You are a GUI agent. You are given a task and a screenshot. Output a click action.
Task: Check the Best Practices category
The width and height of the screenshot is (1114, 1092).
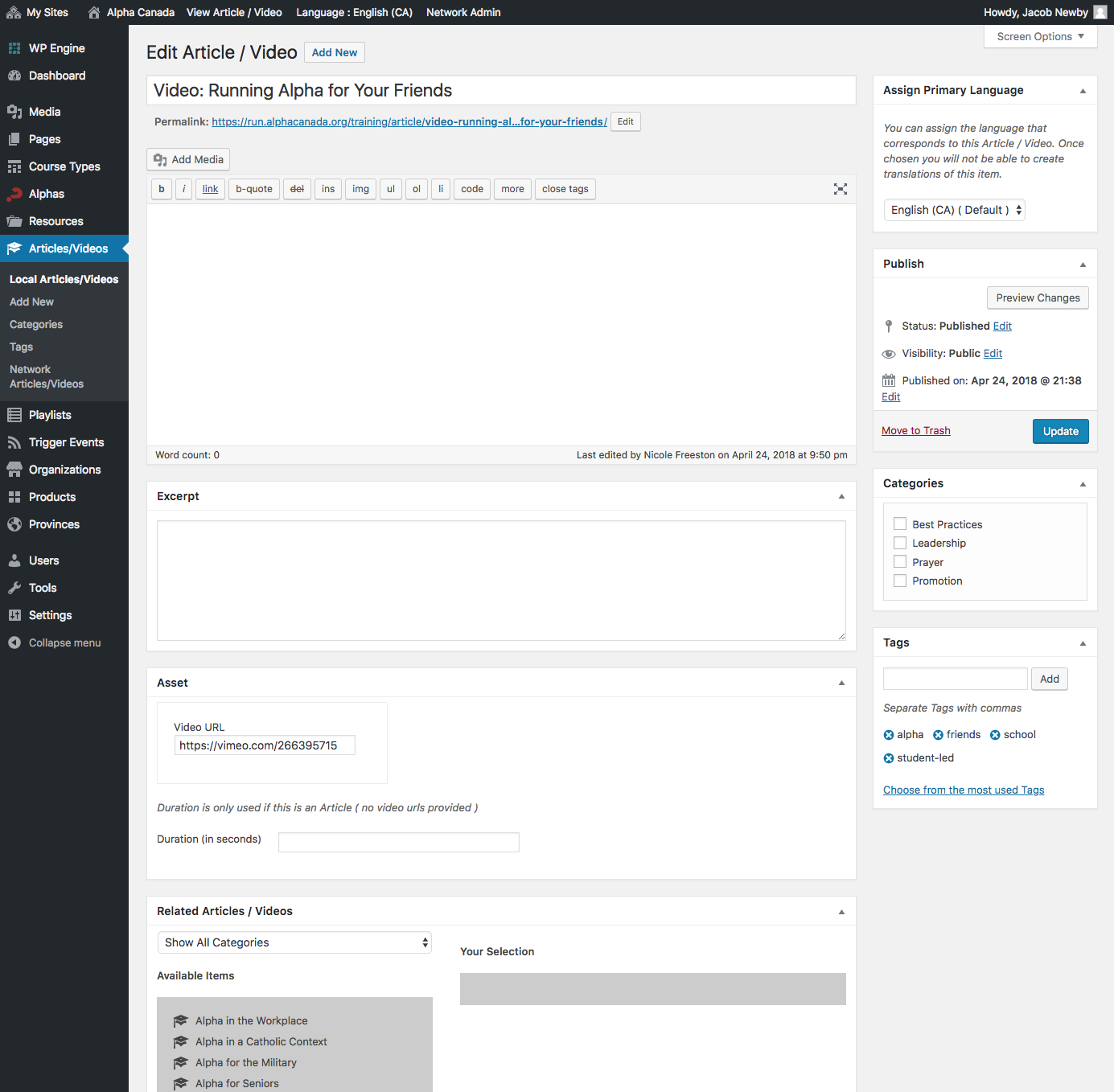pos(900,523)
